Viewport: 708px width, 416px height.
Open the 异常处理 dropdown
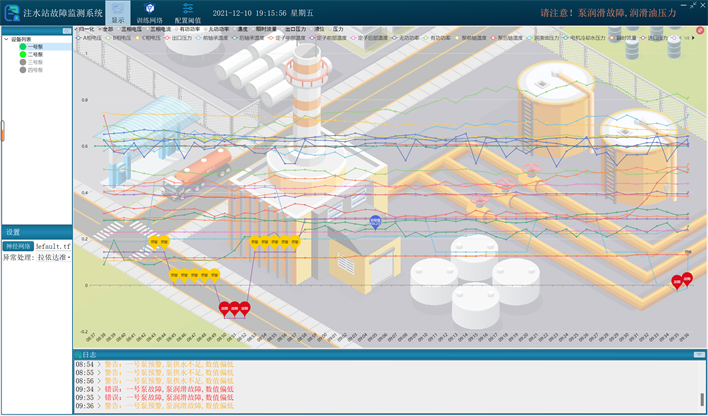tap(51, 257)
